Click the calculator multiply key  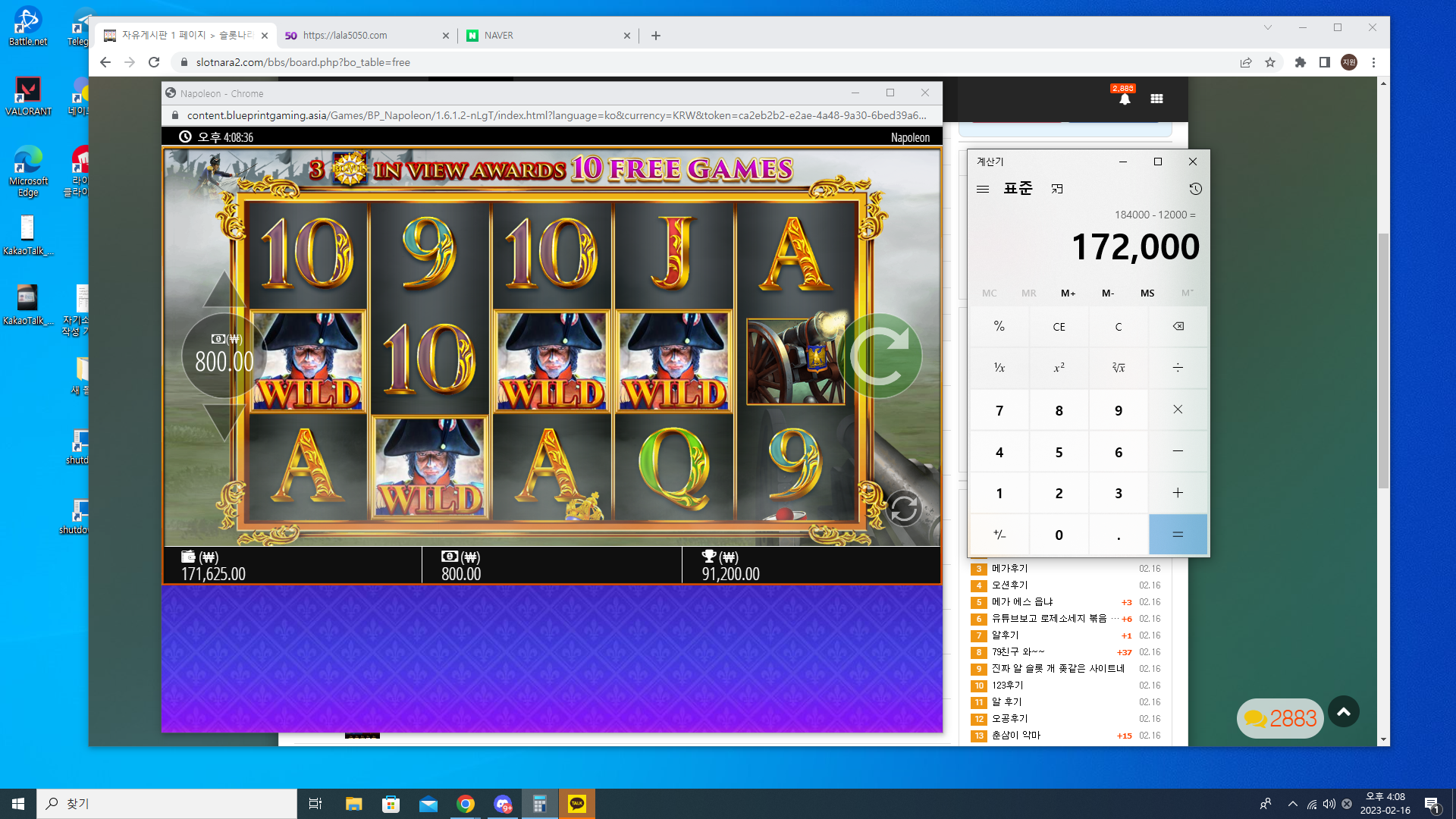(x=1178, y=409)
